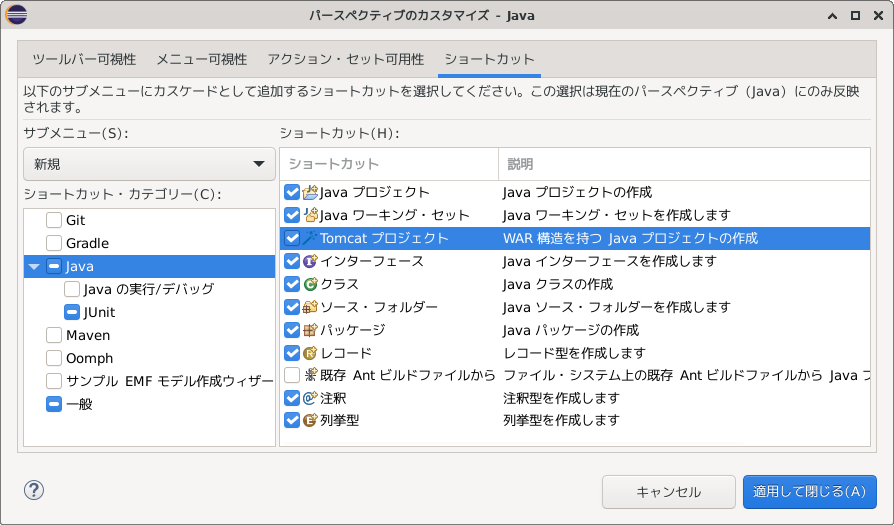Click the ソース・フォルダー icon

310,307
